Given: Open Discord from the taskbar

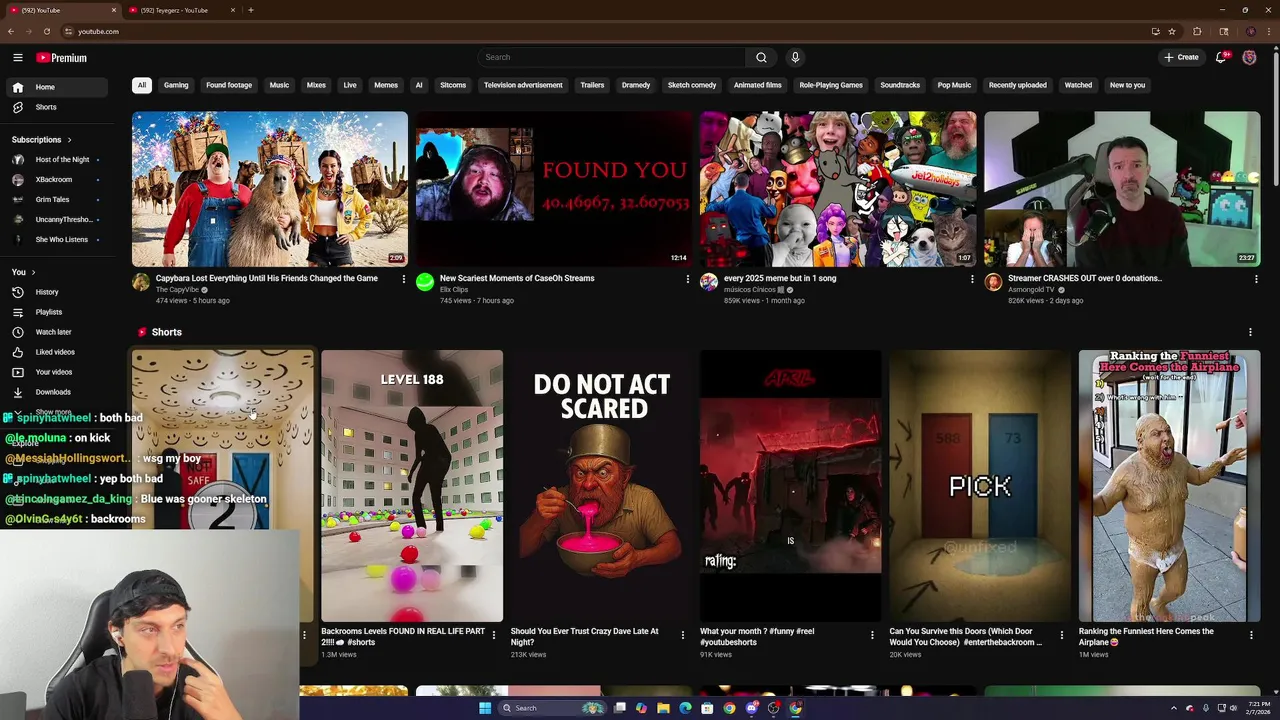Looking at the screenshot, I should 751,708.
